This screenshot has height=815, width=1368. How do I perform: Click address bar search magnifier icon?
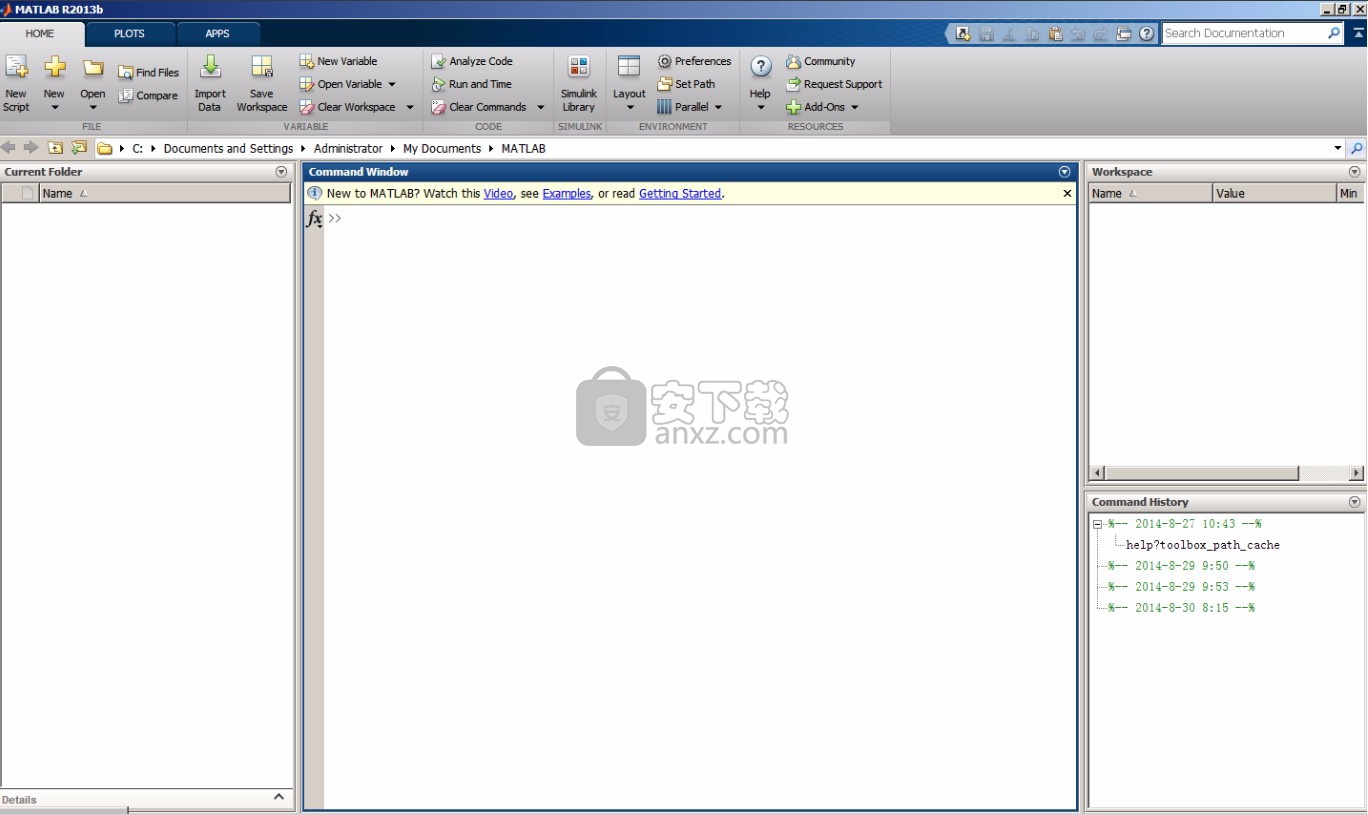1357,148
